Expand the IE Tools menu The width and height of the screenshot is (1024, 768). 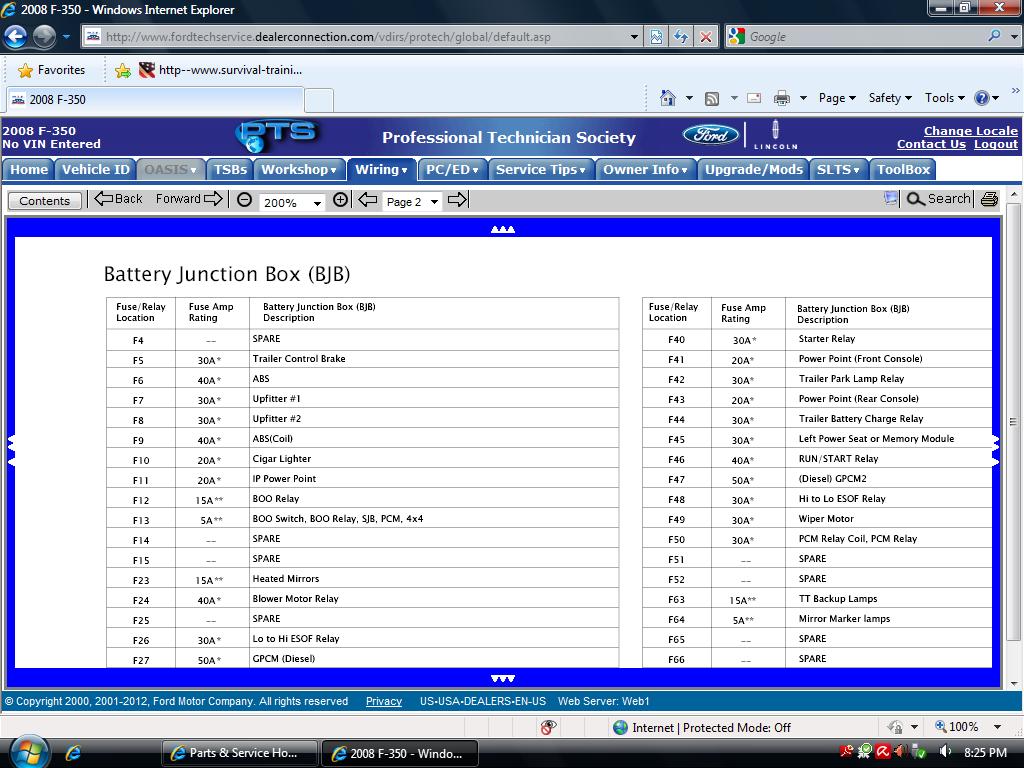(x=944, y=98)
